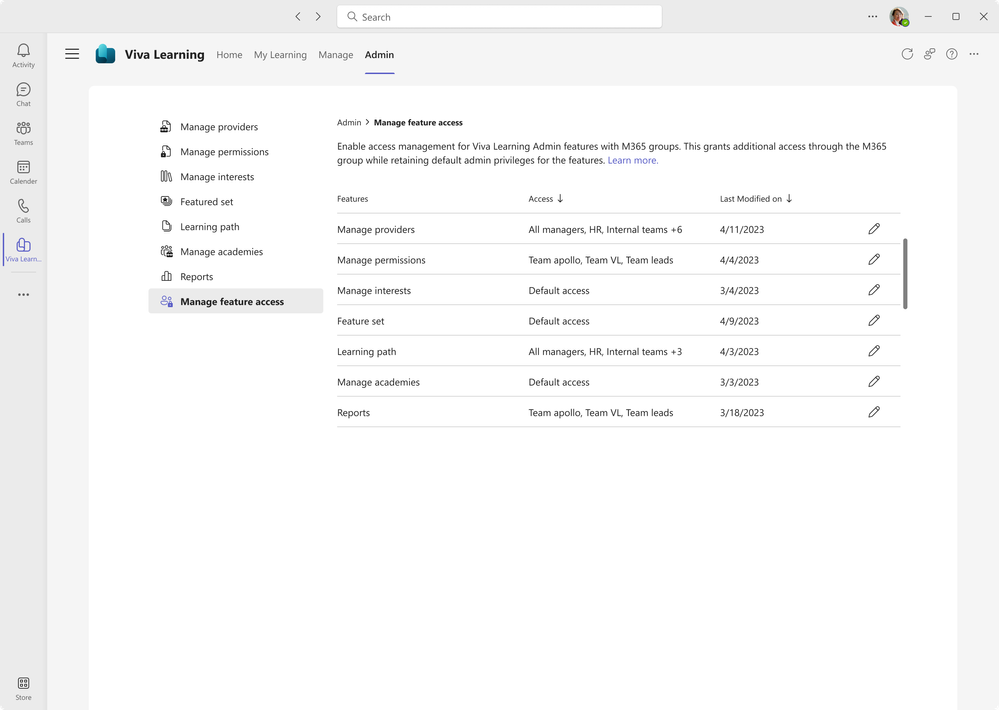The width and height of the screenshot is (999, 710).
Task: Edit access for the Manage academies row
Action: pos(874,382)
